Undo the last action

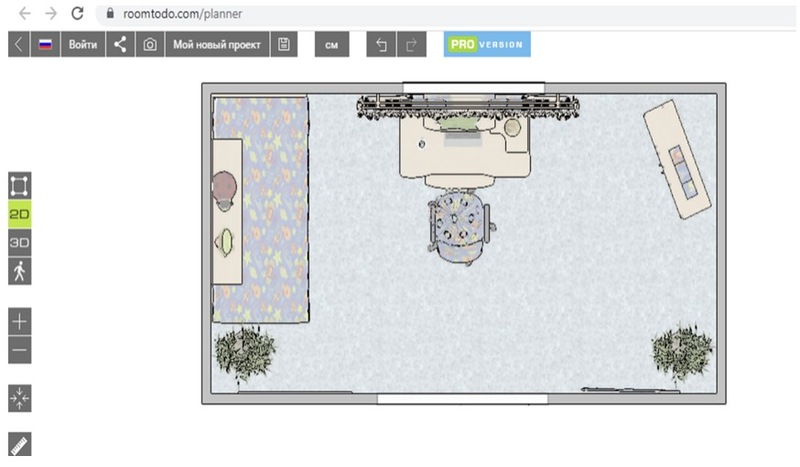click(x=381, y=44)
